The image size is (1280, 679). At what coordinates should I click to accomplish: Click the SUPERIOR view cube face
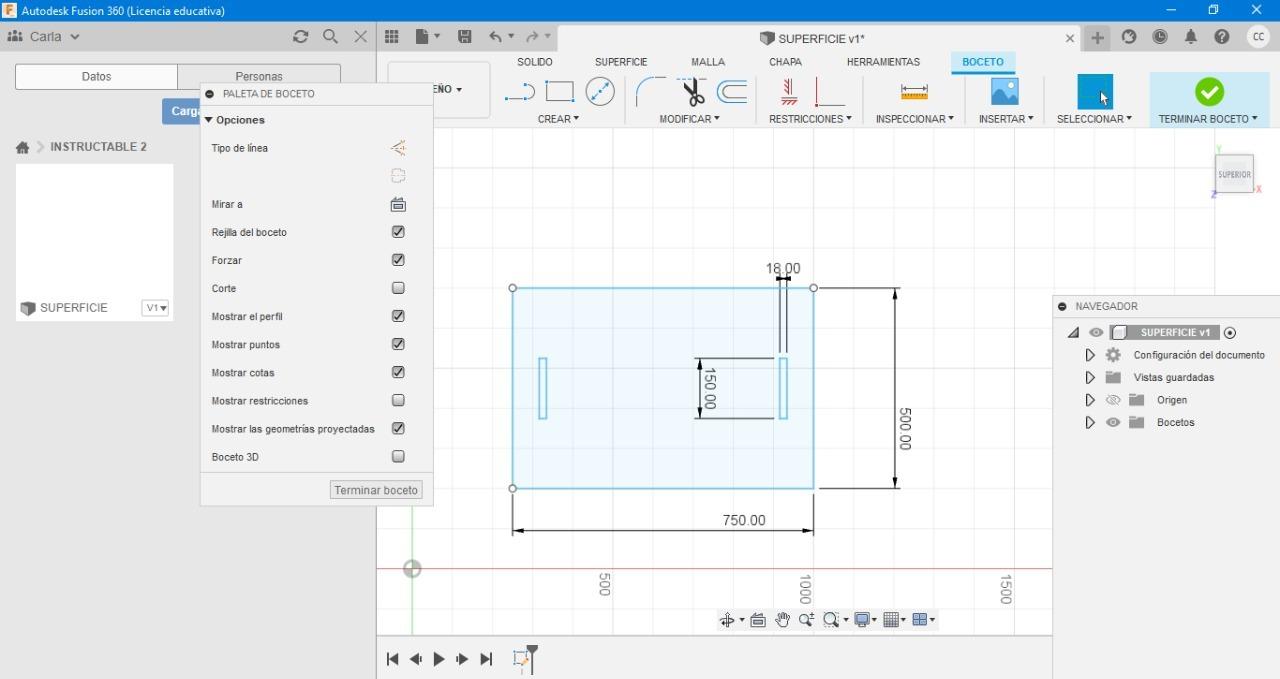point(1234,174)
